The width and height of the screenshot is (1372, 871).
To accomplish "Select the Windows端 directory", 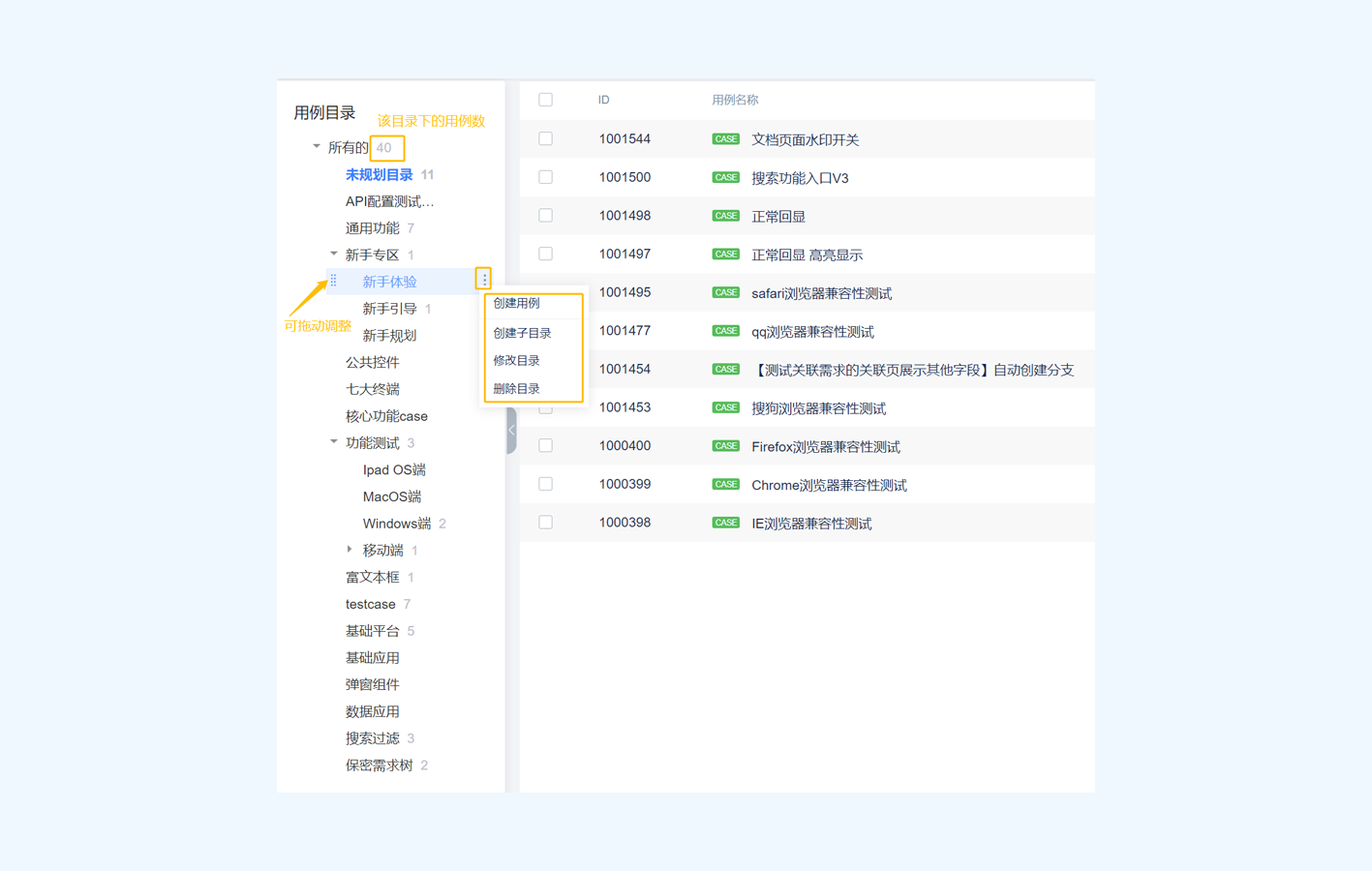I will click(397, 524).
